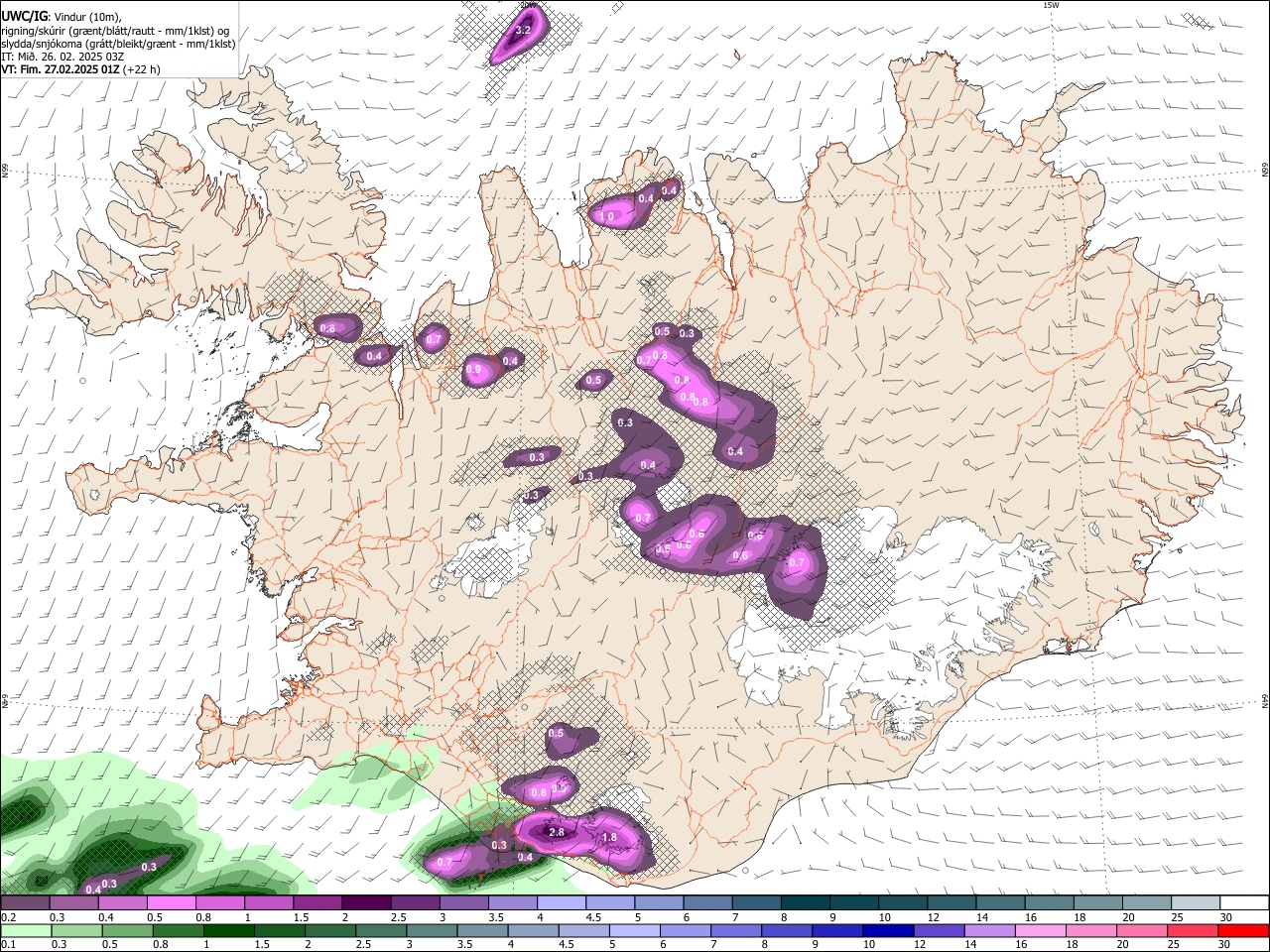Select the 2.8 precipitation value on the south coast
The image size is (1270, 952).
pos(557,832)
